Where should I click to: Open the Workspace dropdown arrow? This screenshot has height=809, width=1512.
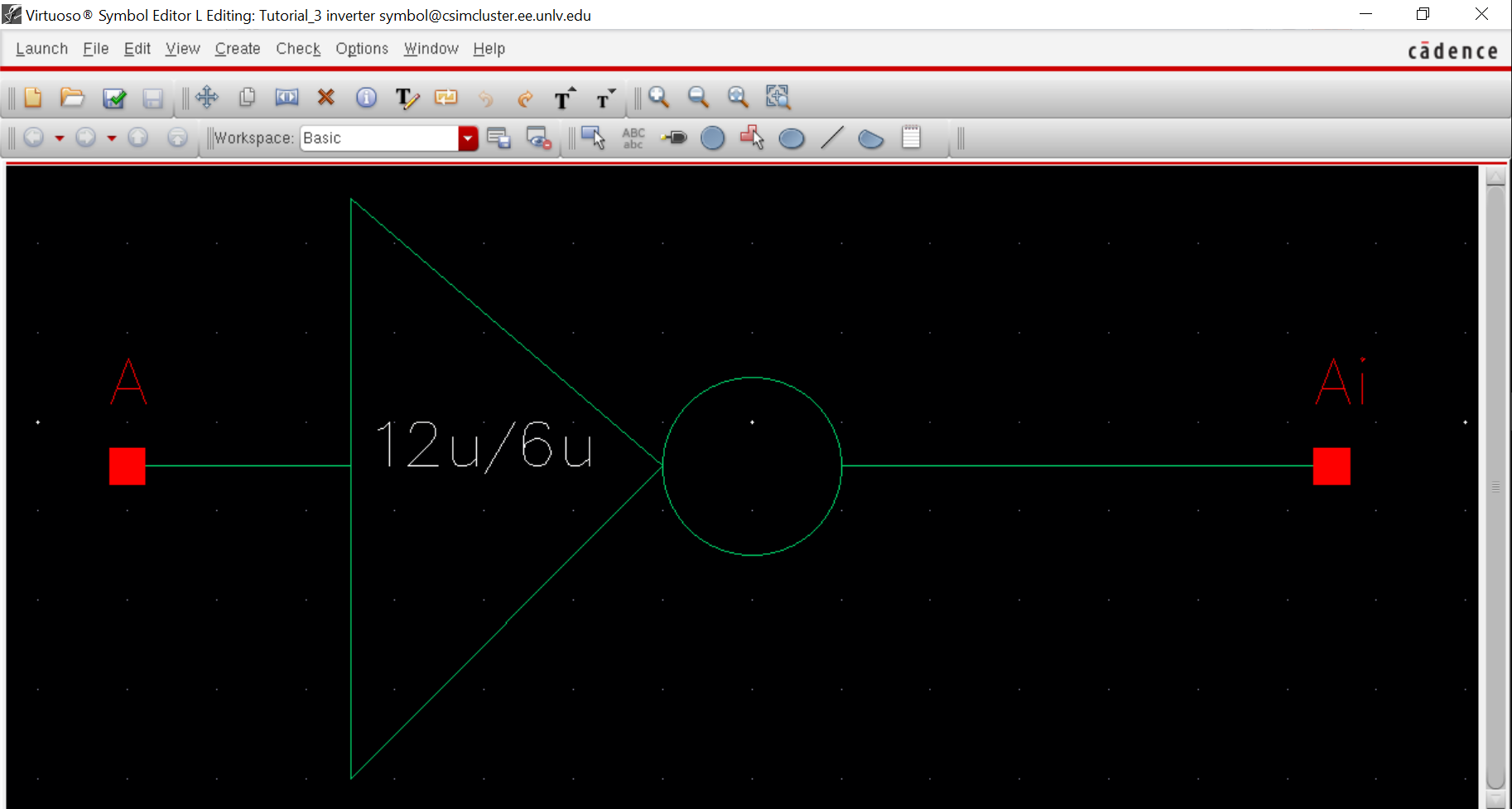coord(468,138)
